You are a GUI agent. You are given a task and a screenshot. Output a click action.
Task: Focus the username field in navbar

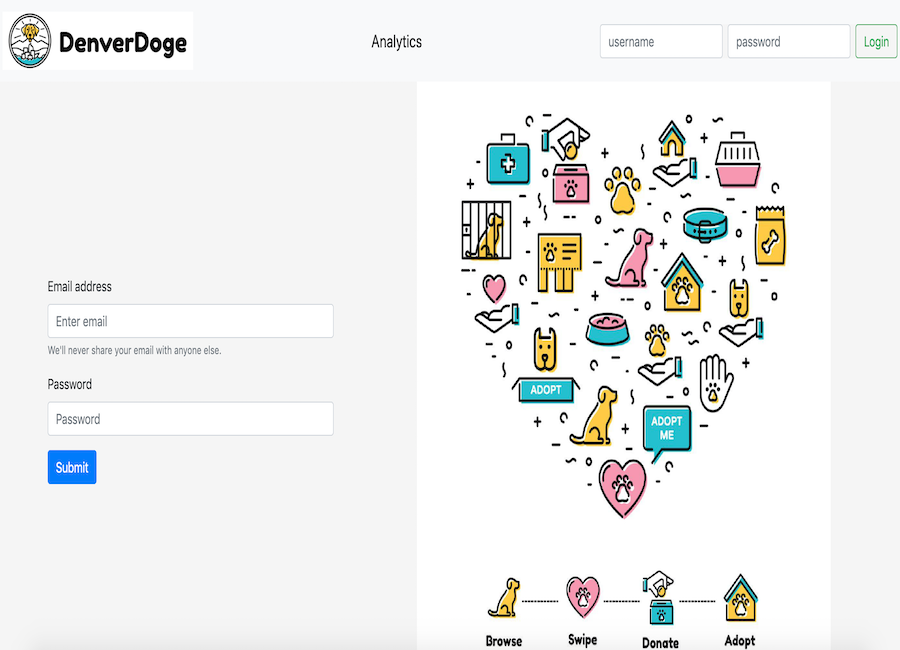click(x=661, y=42)
